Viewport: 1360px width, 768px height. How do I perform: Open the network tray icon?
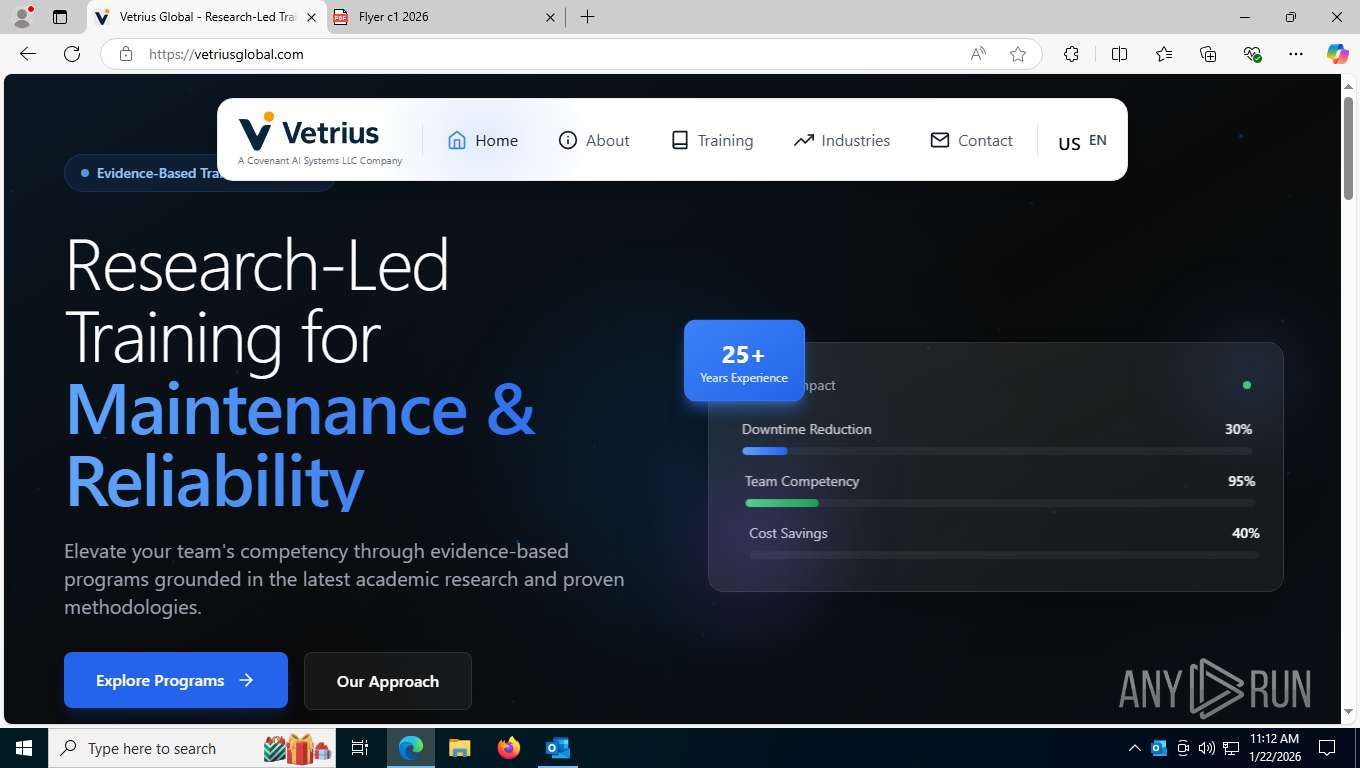[1231, 748]
